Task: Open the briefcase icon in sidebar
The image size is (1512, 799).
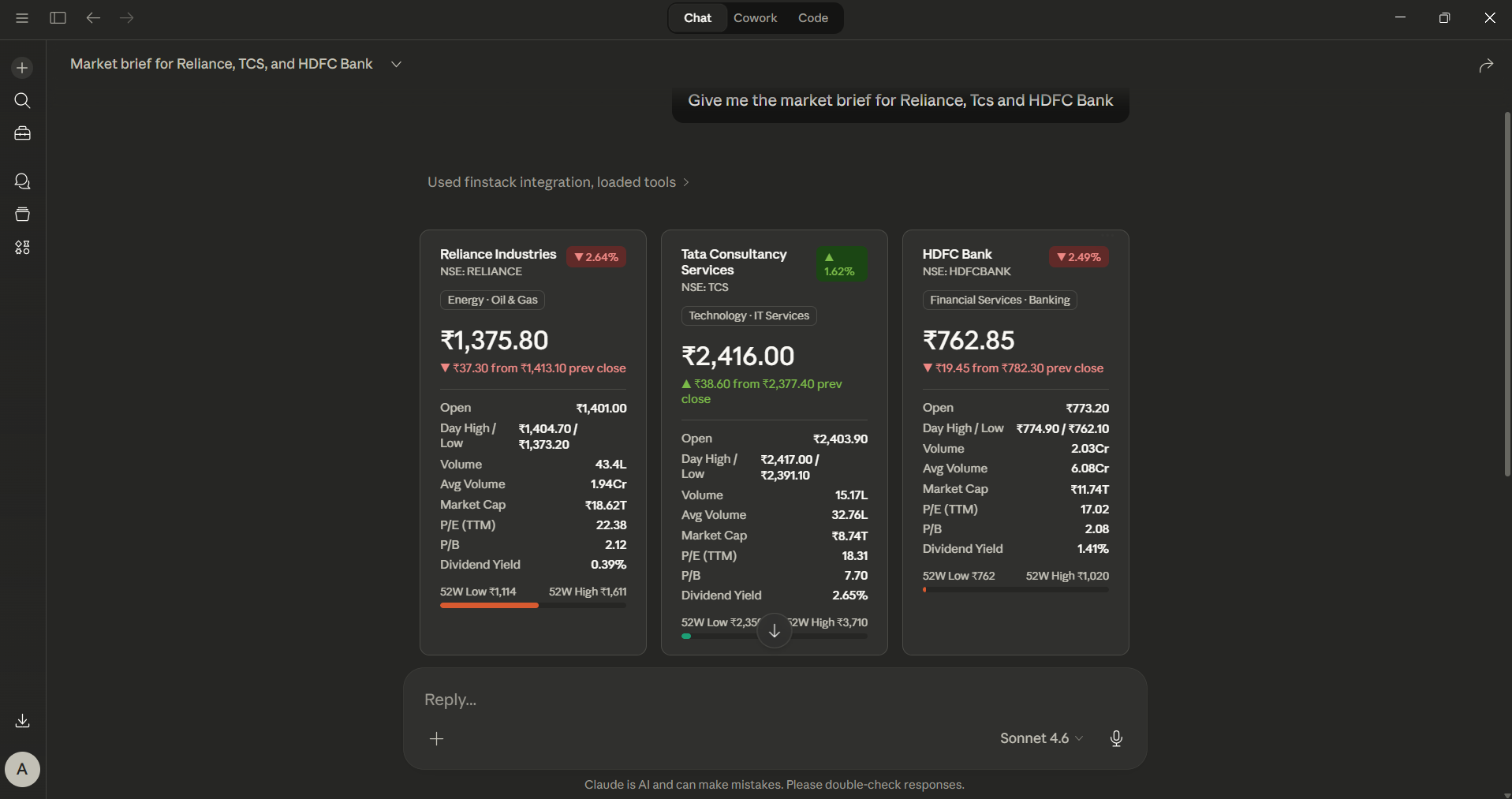Action: [x=22, y=133]
